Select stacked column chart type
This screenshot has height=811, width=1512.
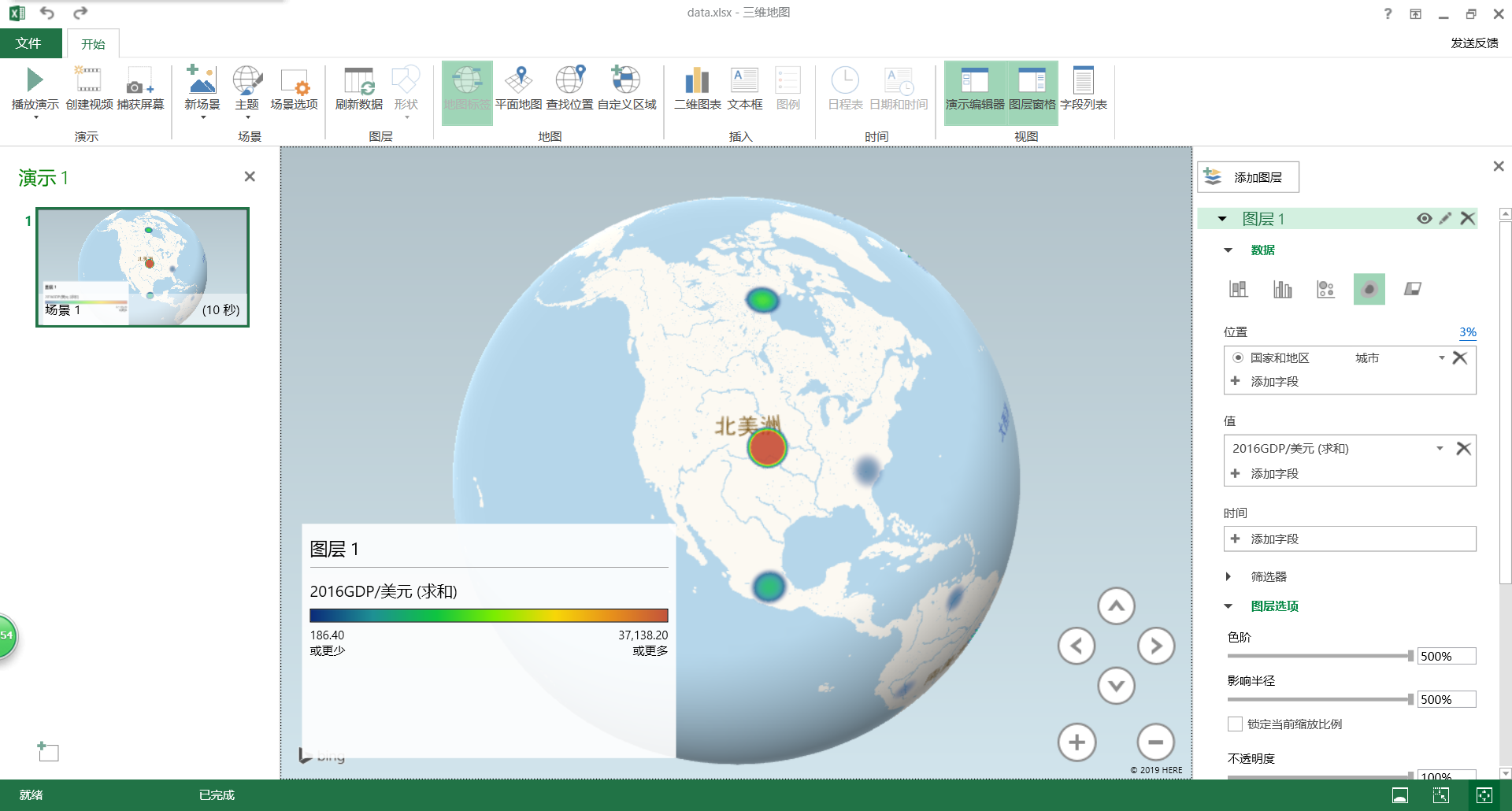(x=1238, y=289)
